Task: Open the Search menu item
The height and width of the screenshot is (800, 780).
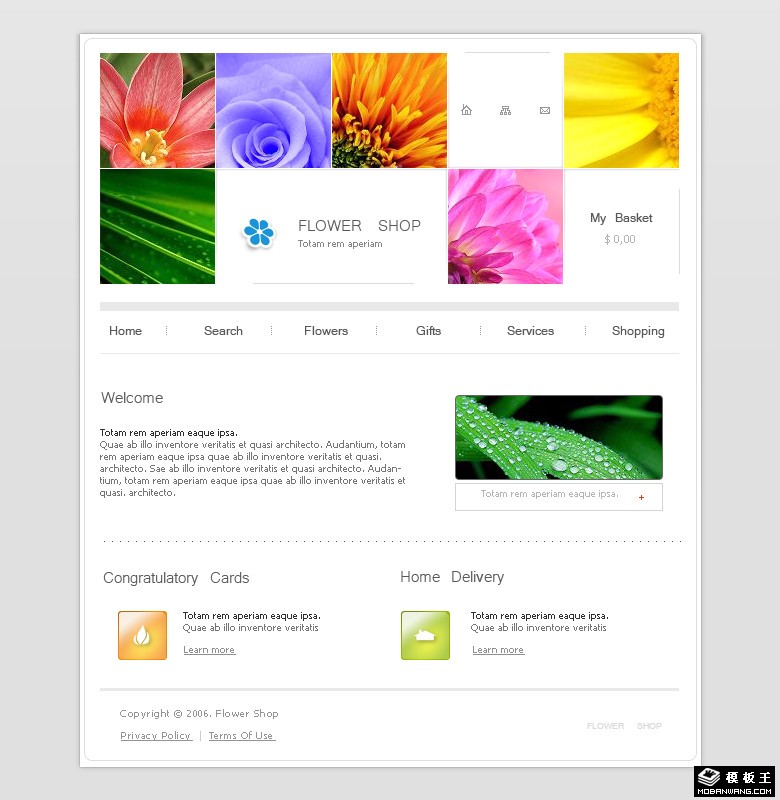Action: coord(223,331)
